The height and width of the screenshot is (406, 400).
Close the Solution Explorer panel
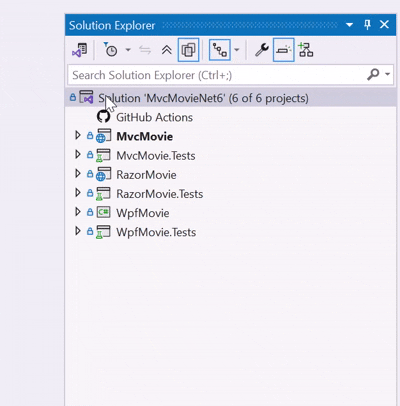[385, 25]
